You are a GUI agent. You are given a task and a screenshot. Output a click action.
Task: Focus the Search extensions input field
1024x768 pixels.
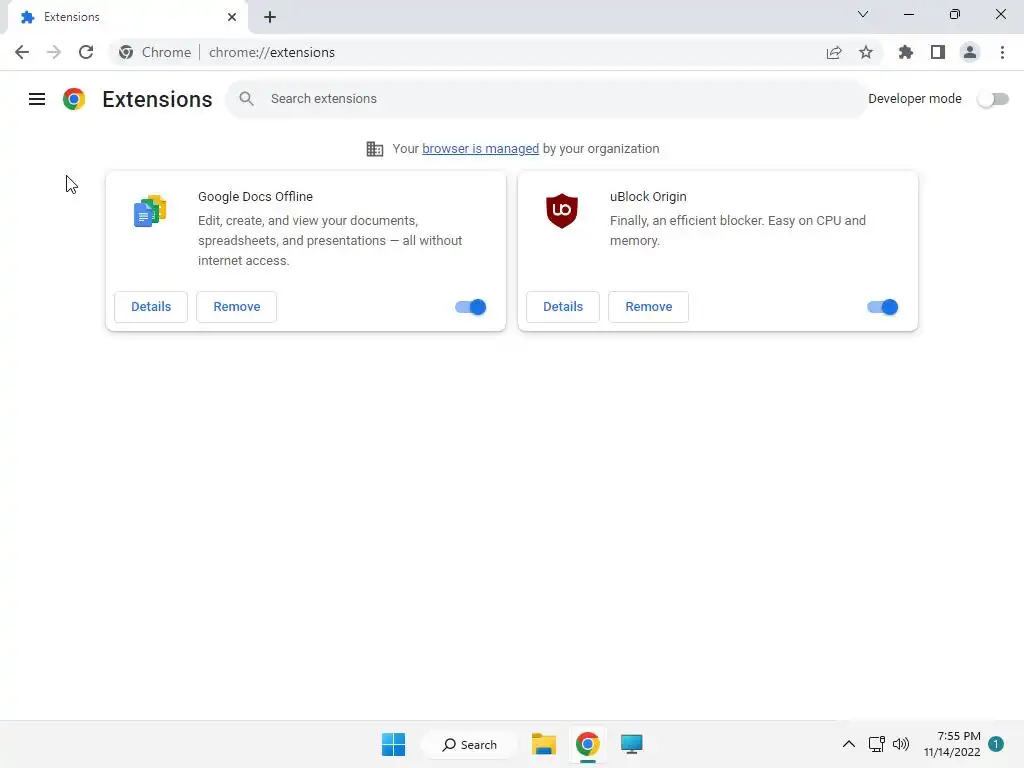click(x=546, y=99)
